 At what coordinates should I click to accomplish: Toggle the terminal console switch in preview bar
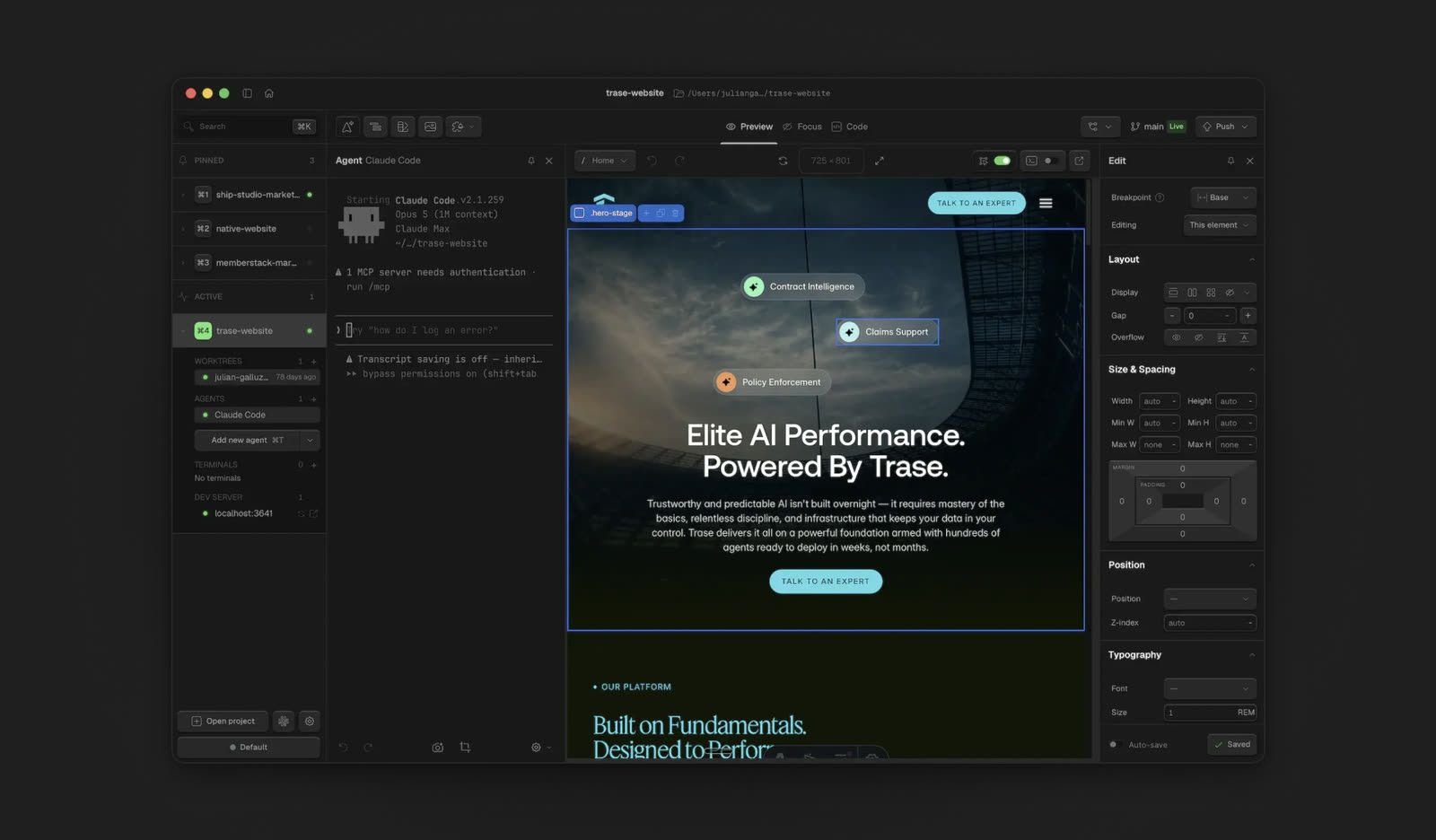[x=1049, y=161]
